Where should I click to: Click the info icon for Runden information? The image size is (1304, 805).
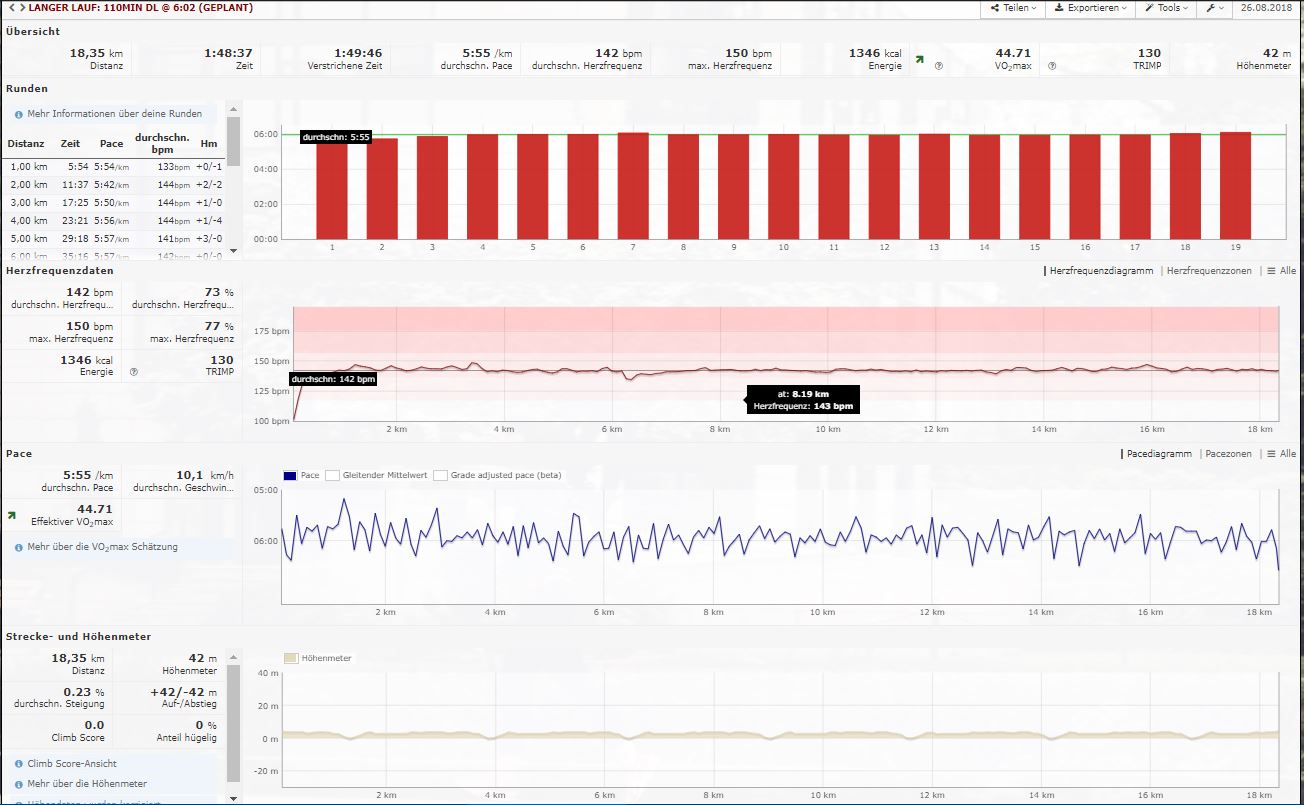[x=18, y=114]
